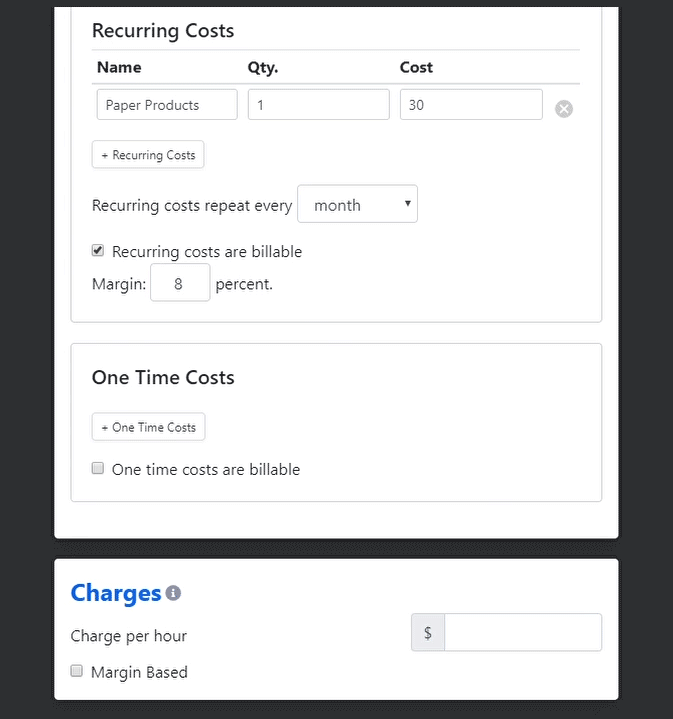Click the One time costs are billable label

[206, 470]
